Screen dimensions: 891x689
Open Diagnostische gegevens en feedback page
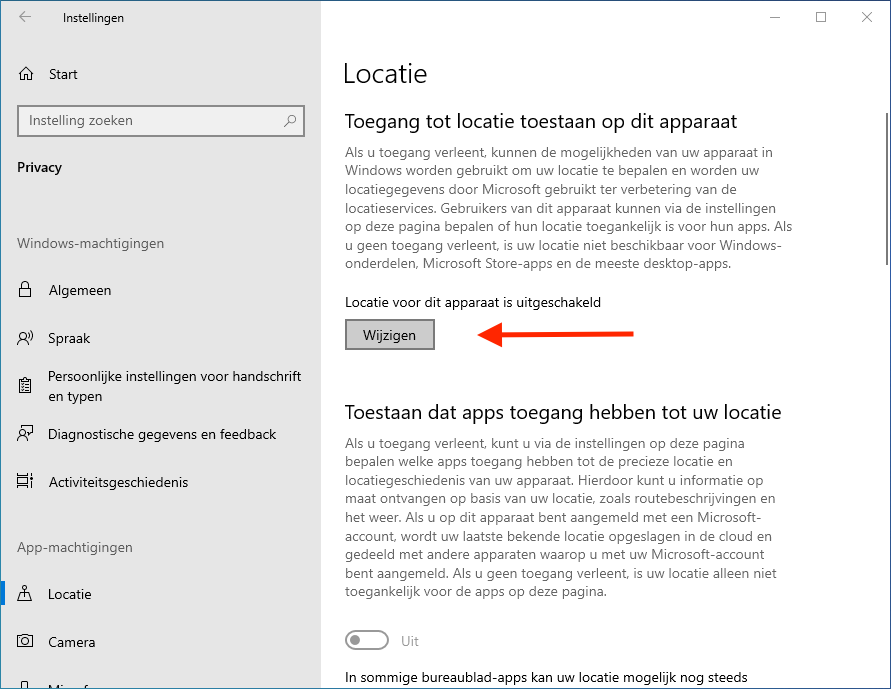coord(162,434)
